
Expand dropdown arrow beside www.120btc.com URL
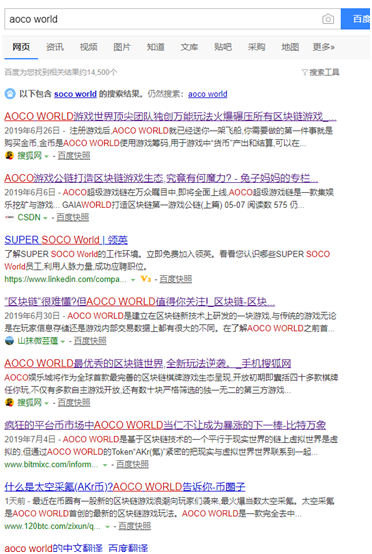[107, 527]
